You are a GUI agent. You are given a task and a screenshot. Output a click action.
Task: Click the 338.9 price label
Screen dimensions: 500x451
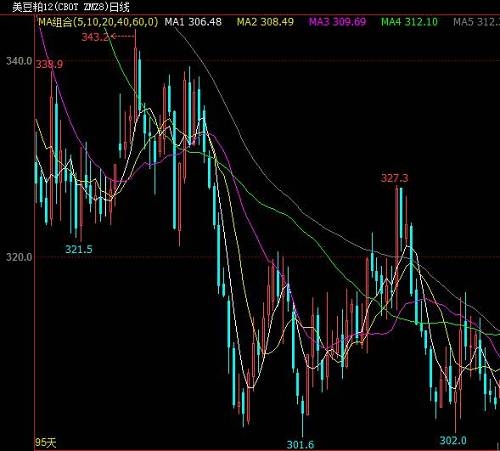(49, 64)
